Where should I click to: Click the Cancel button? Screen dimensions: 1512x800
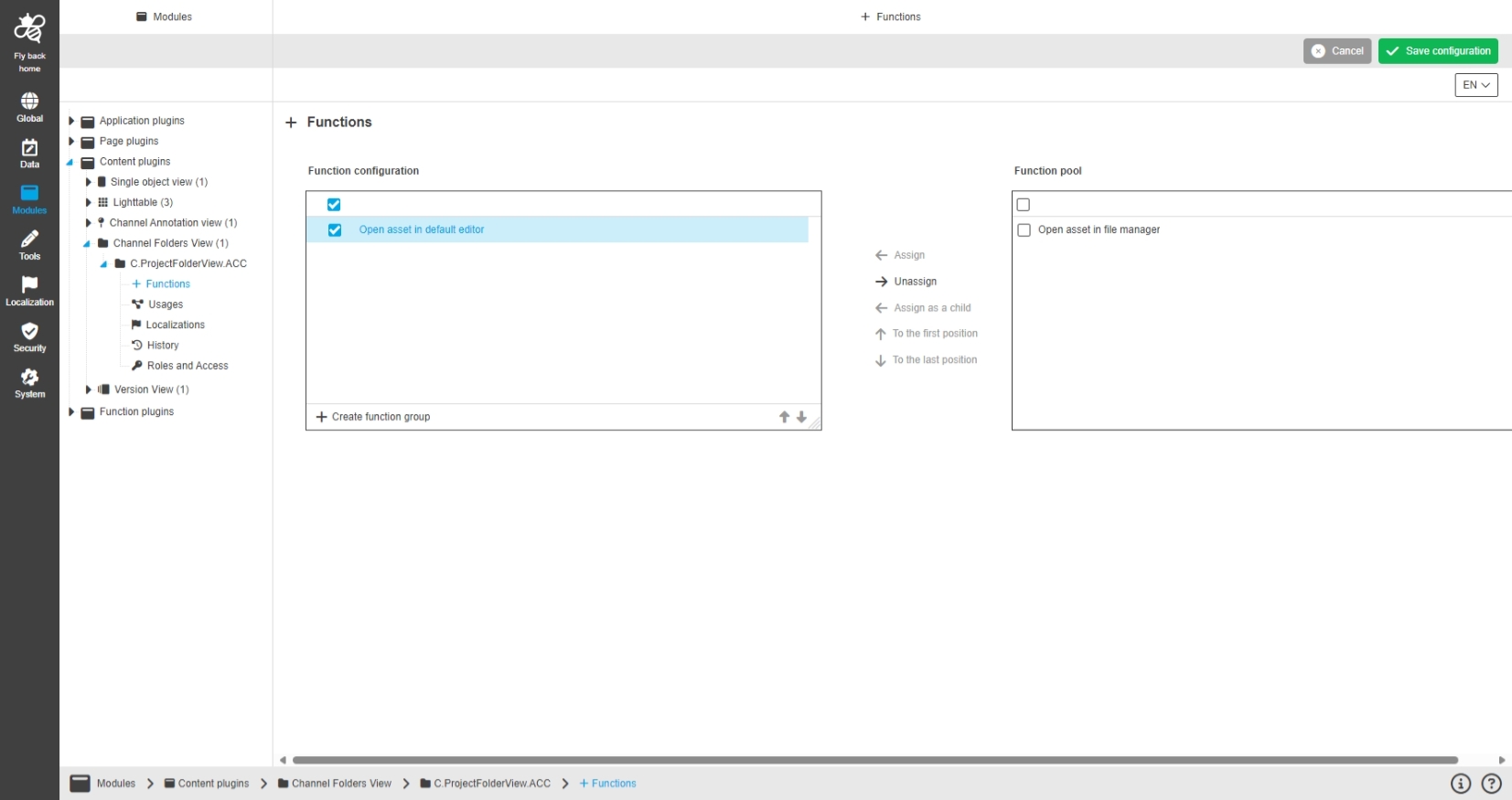point(1337,51)
